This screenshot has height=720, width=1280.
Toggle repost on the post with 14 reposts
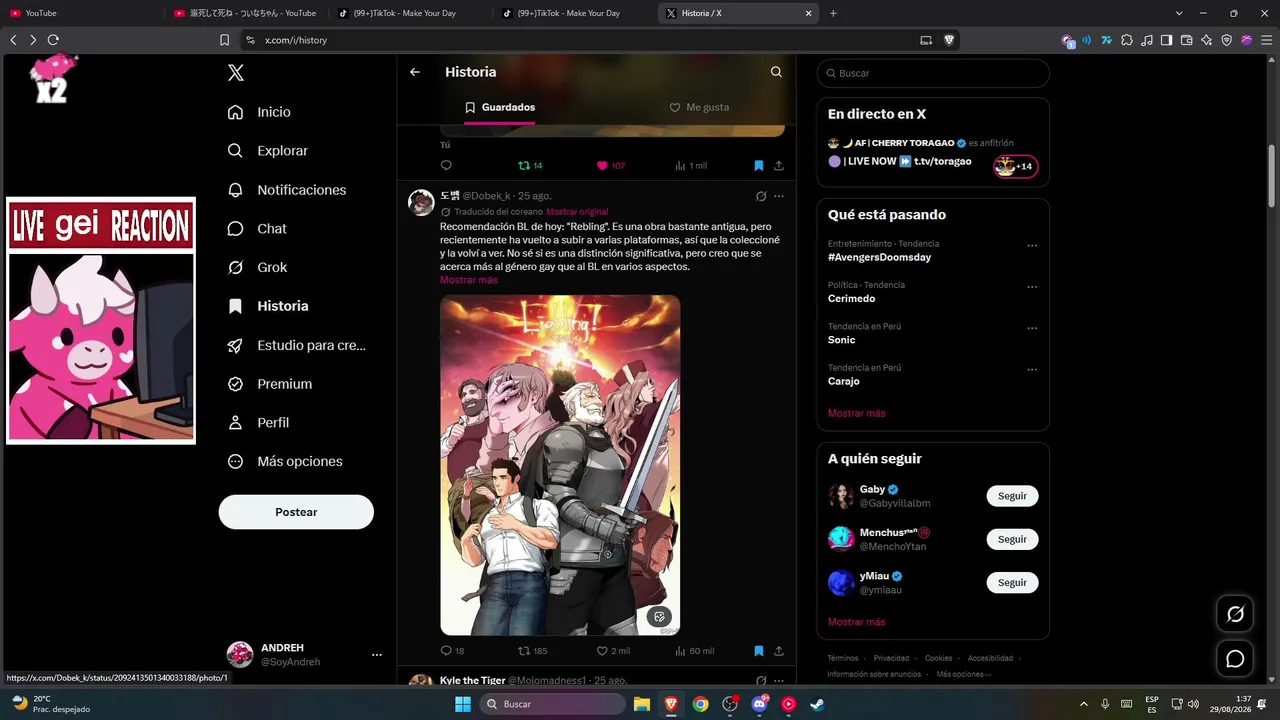(530, 166)
